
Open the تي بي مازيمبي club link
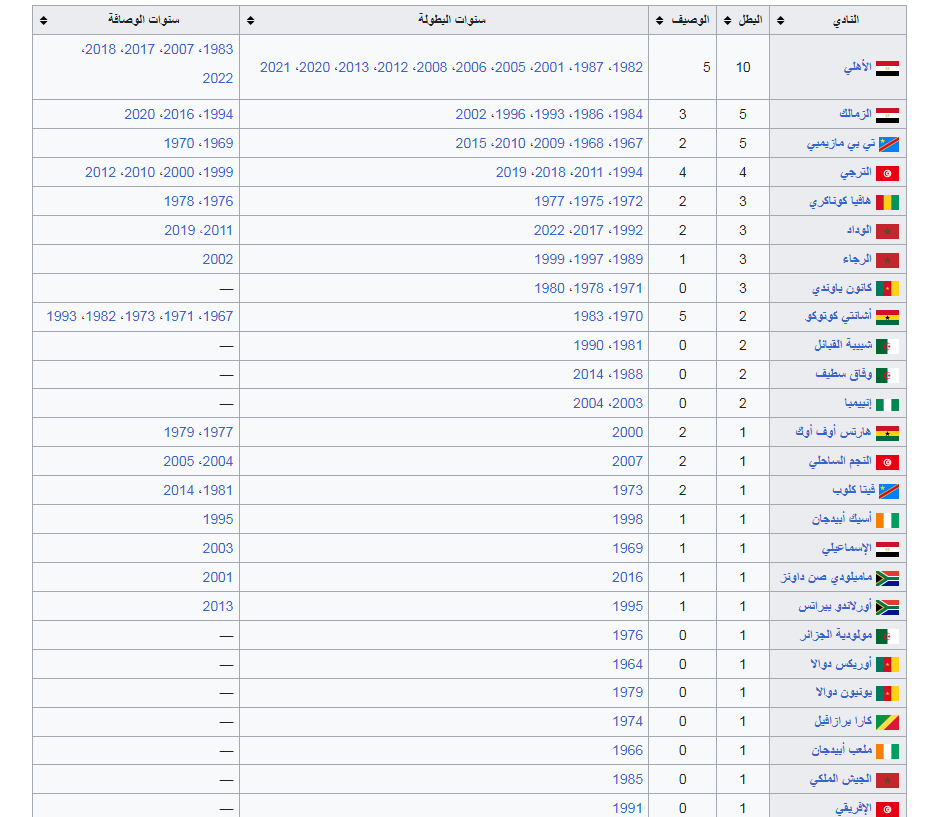click(x=840, y=143)
